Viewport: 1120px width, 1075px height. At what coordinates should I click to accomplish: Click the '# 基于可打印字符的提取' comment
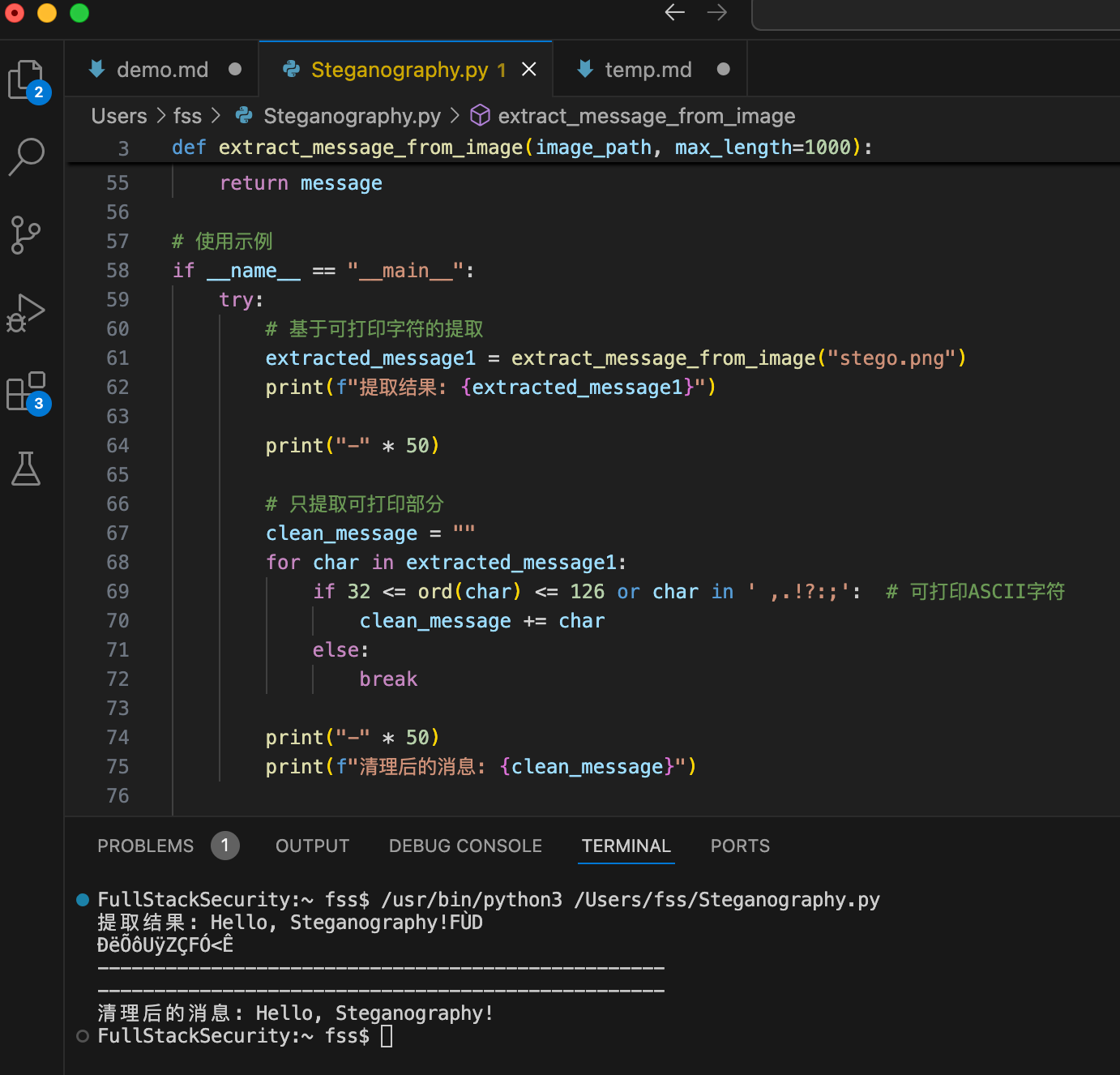(x=374, y=329)
